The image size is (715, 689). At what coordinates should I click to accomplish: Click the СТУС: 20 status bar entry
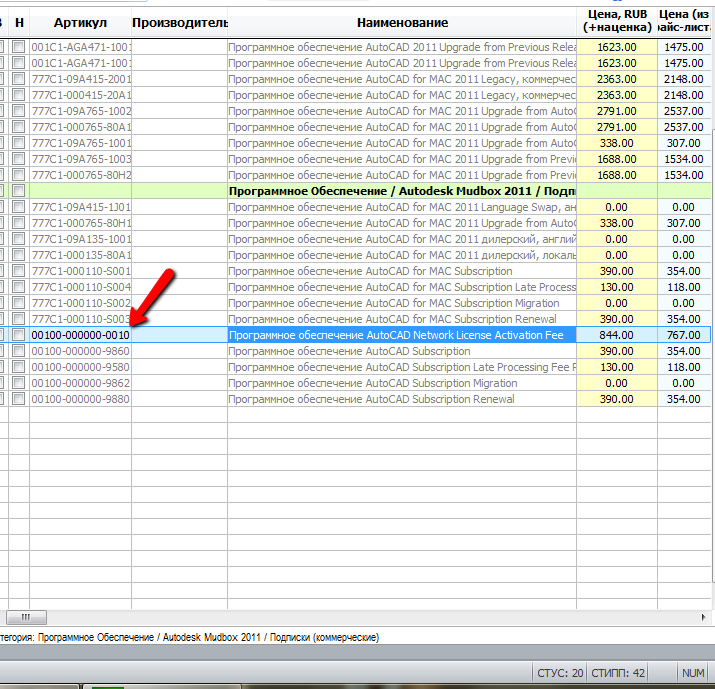point(560,673)
